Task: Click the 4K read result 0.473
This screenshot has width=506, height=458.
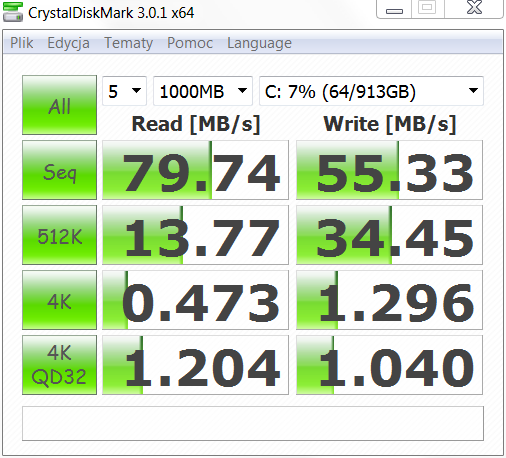Action: 195,300
